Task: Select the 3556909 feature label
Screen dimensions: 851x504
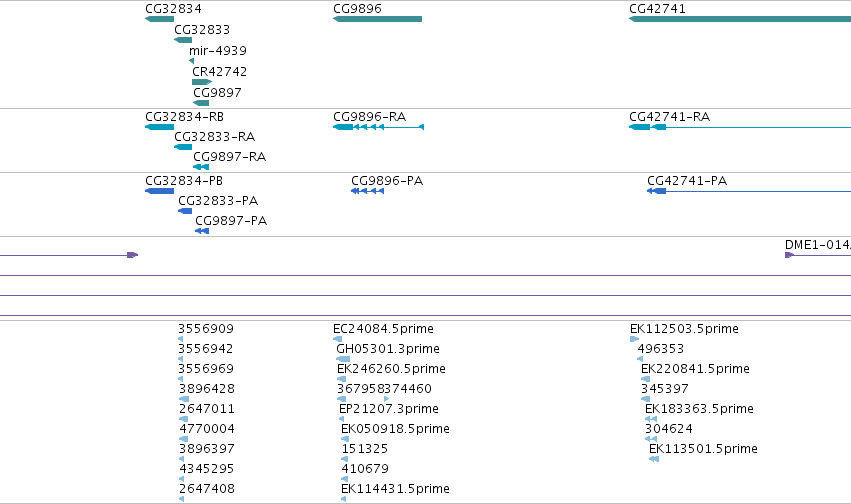Action: coord(206,329)
